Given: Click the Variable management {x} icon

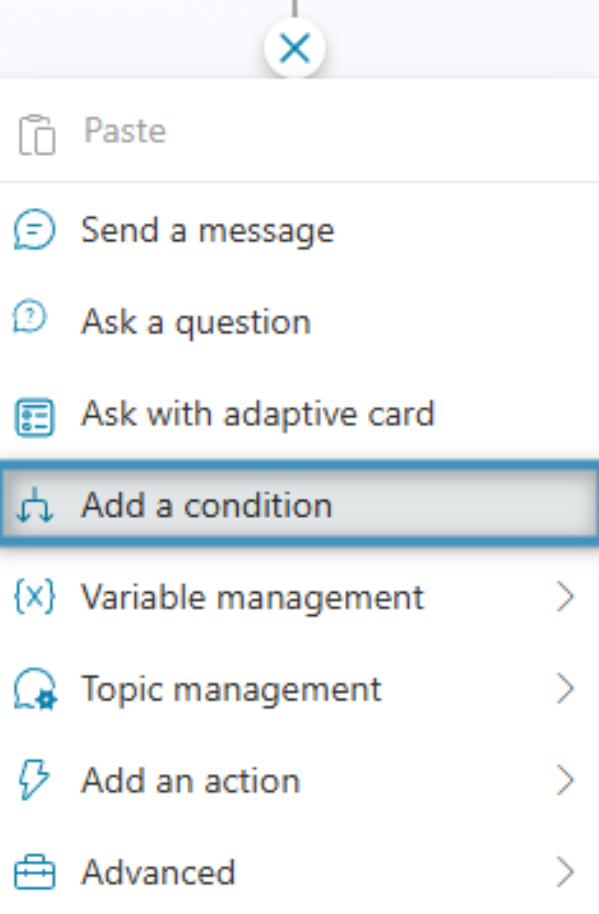Looking at the screenshot, I should (x=34, y=597).
